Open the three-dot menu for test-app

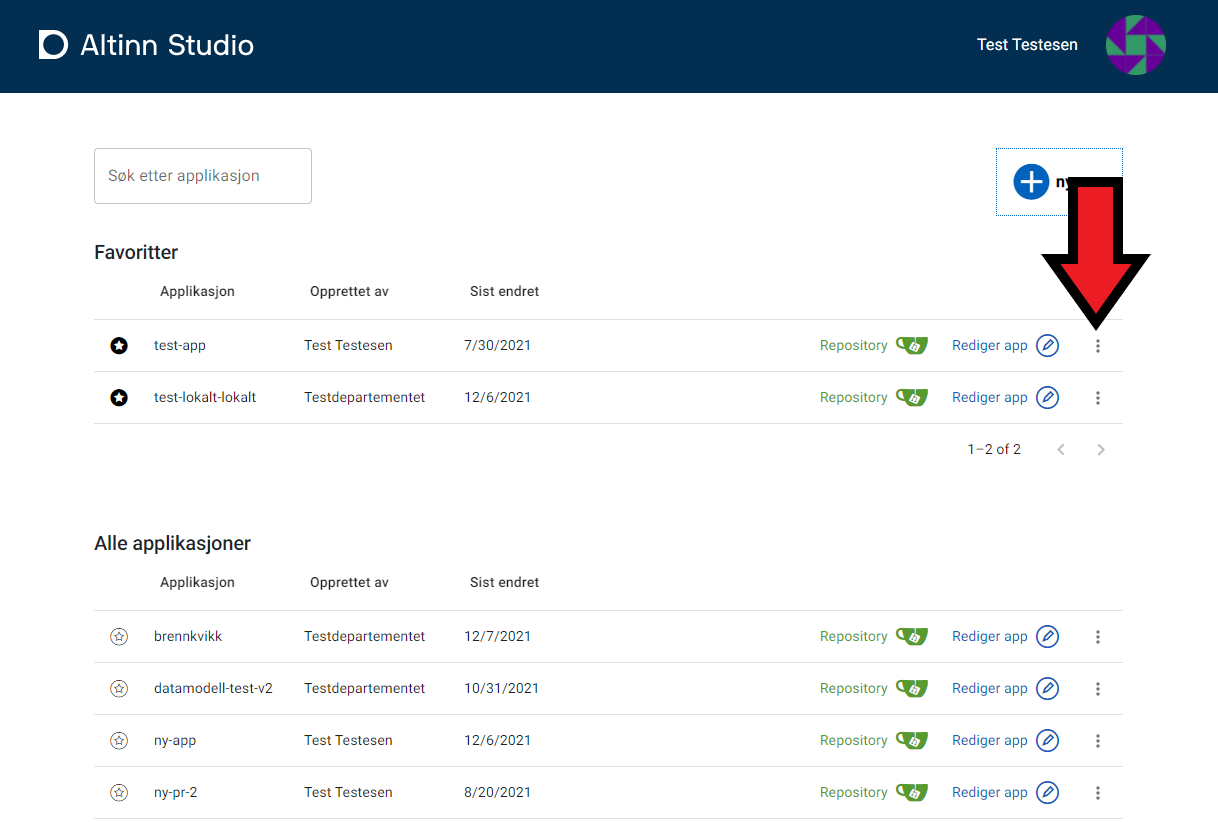point(1097,346)
